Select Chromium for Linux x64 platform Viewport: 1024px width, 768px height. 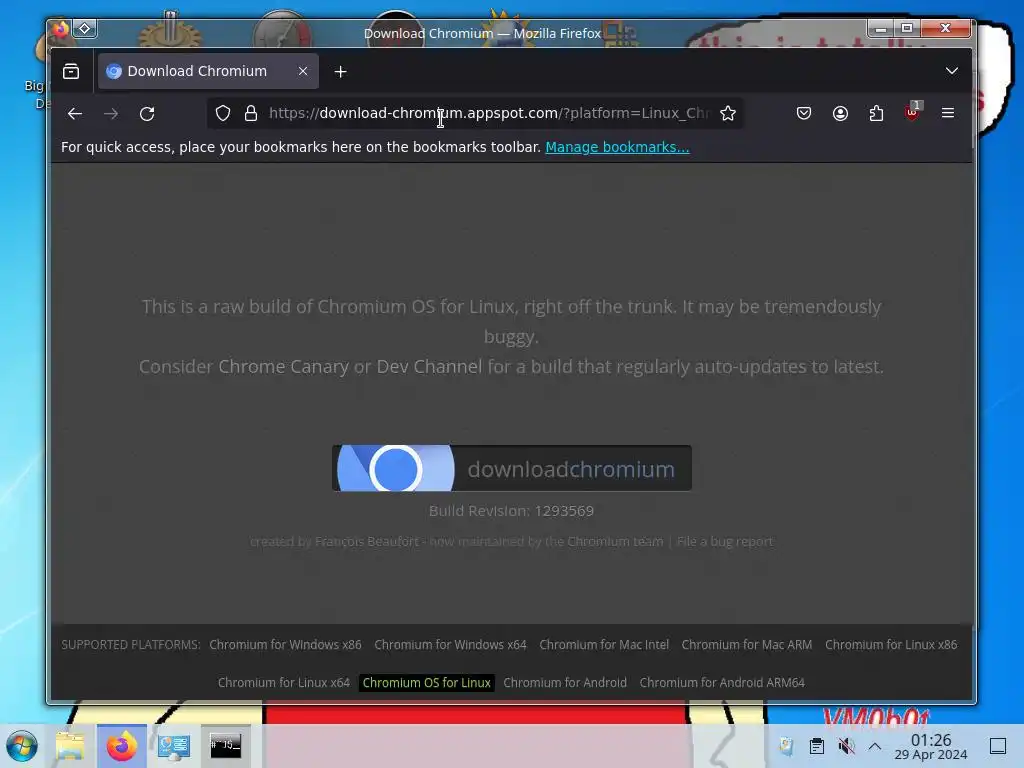283,682
